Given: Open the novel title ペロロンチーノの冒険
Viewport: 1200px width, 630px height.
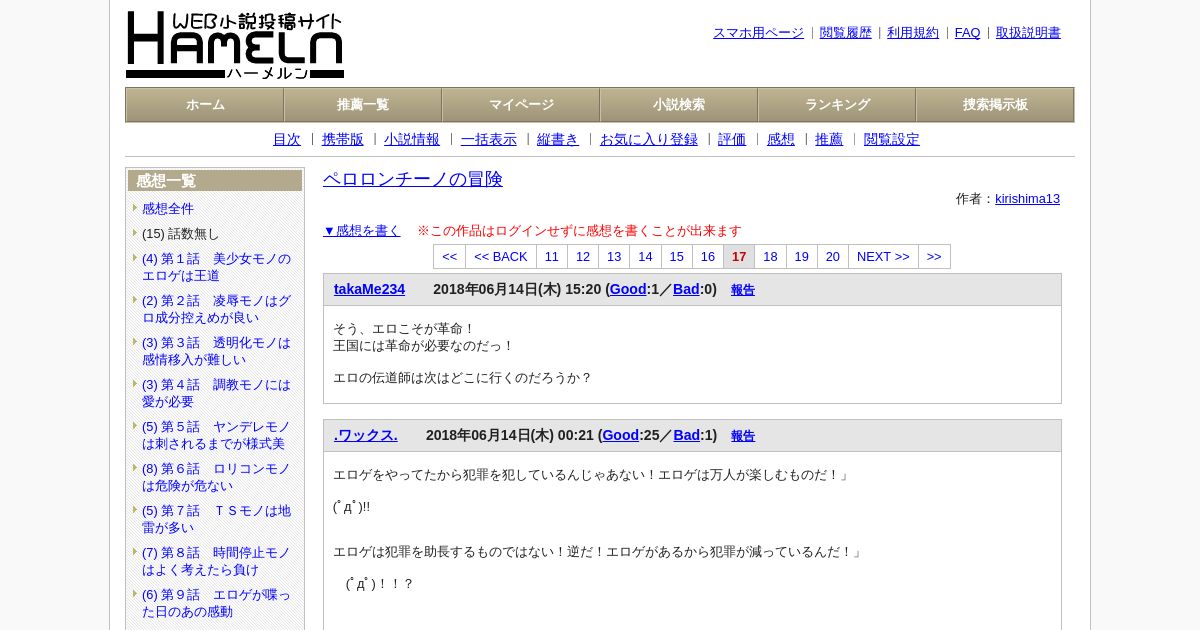Looking at the screenshot, I should (413, 179).
